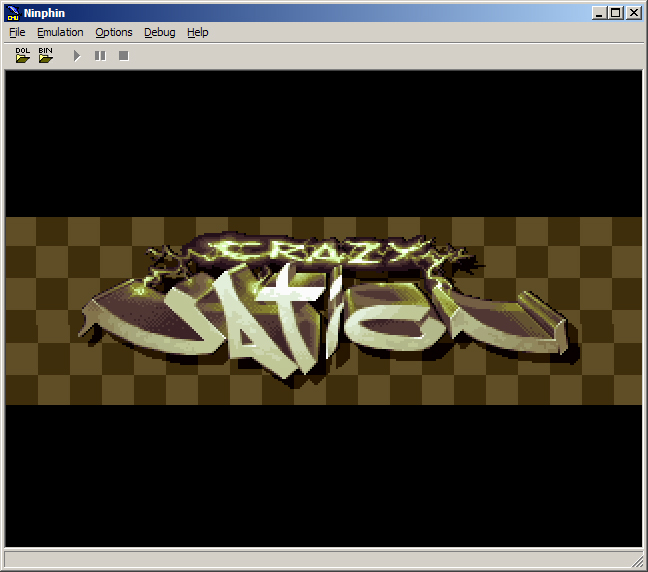Open the Options menu
The height and width of the screenshot is (572, 648).
(114, 32)
